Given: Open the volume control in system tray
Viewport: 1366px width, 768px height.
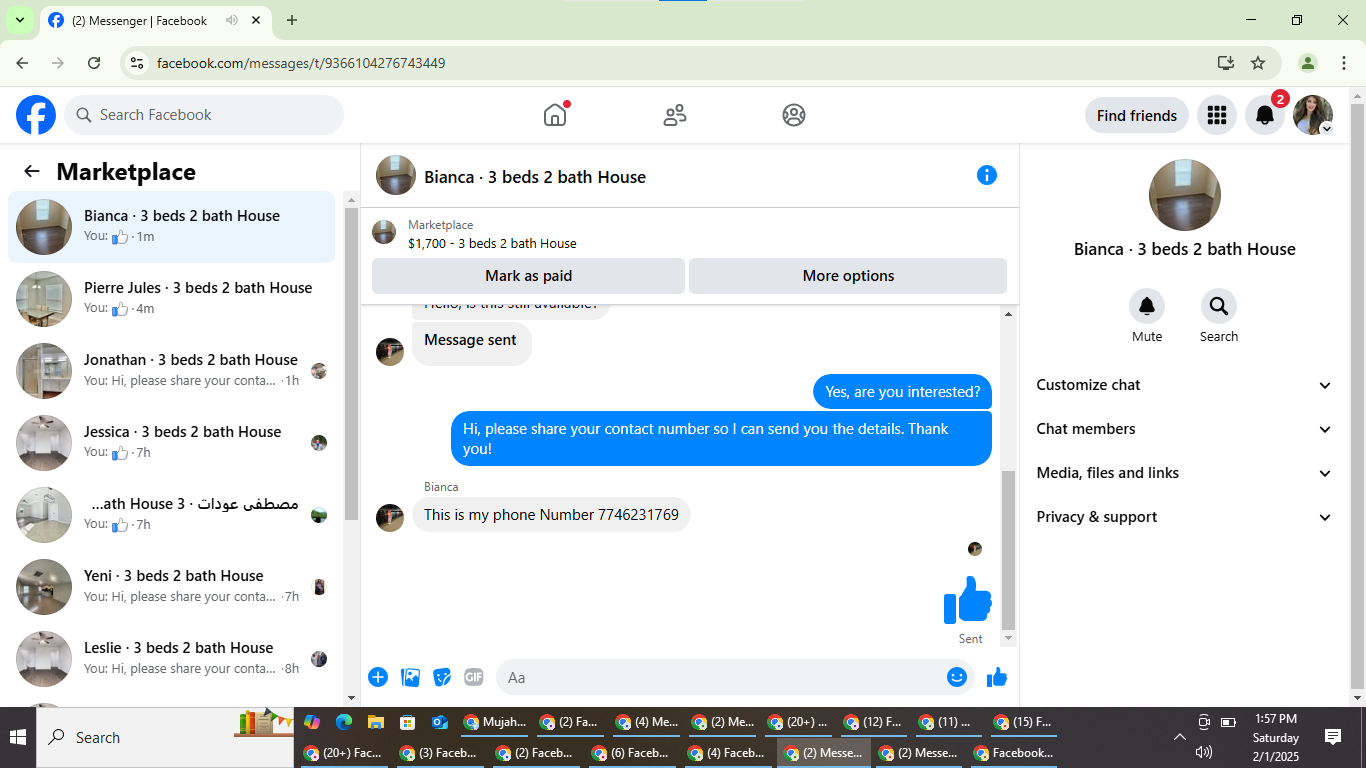Looking at the screenshot, I should click(x=1204, y=752).
